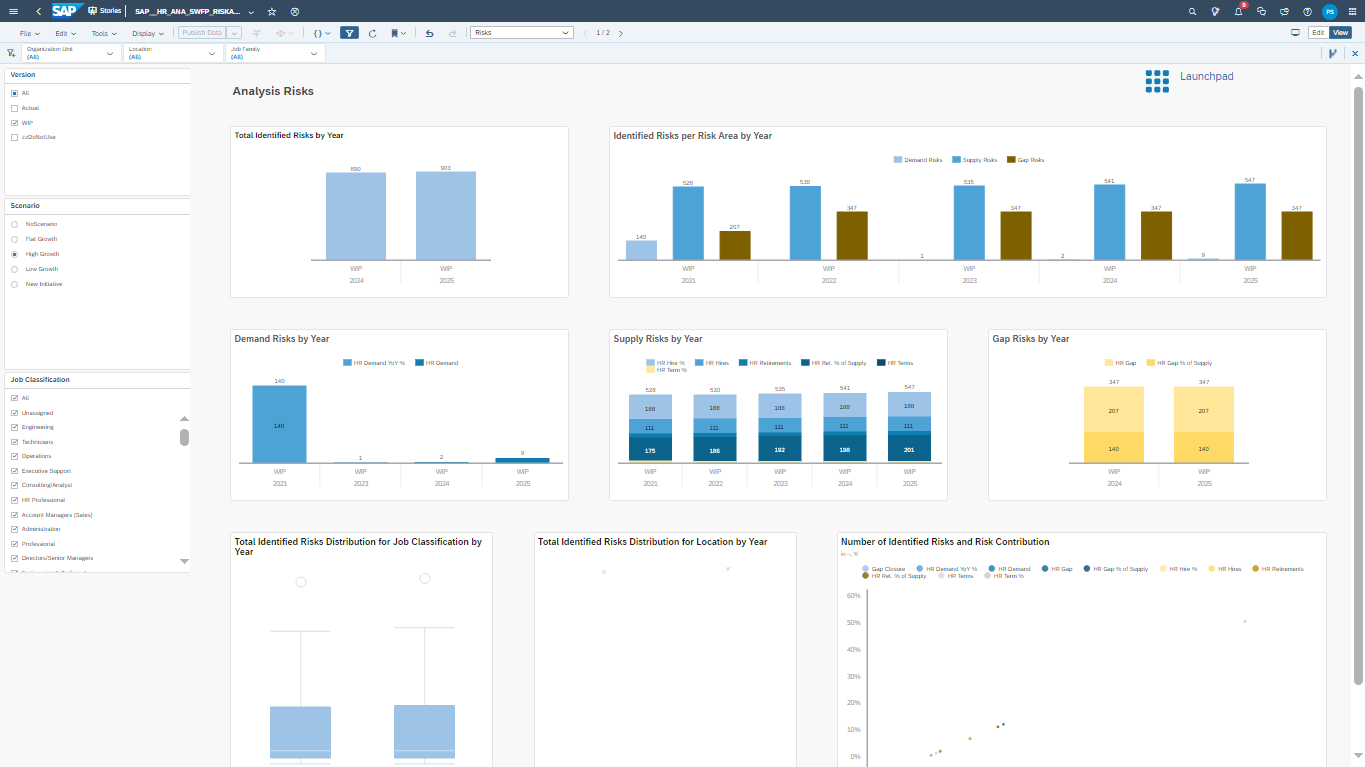Open the Launchpad link

[1206, 76]
